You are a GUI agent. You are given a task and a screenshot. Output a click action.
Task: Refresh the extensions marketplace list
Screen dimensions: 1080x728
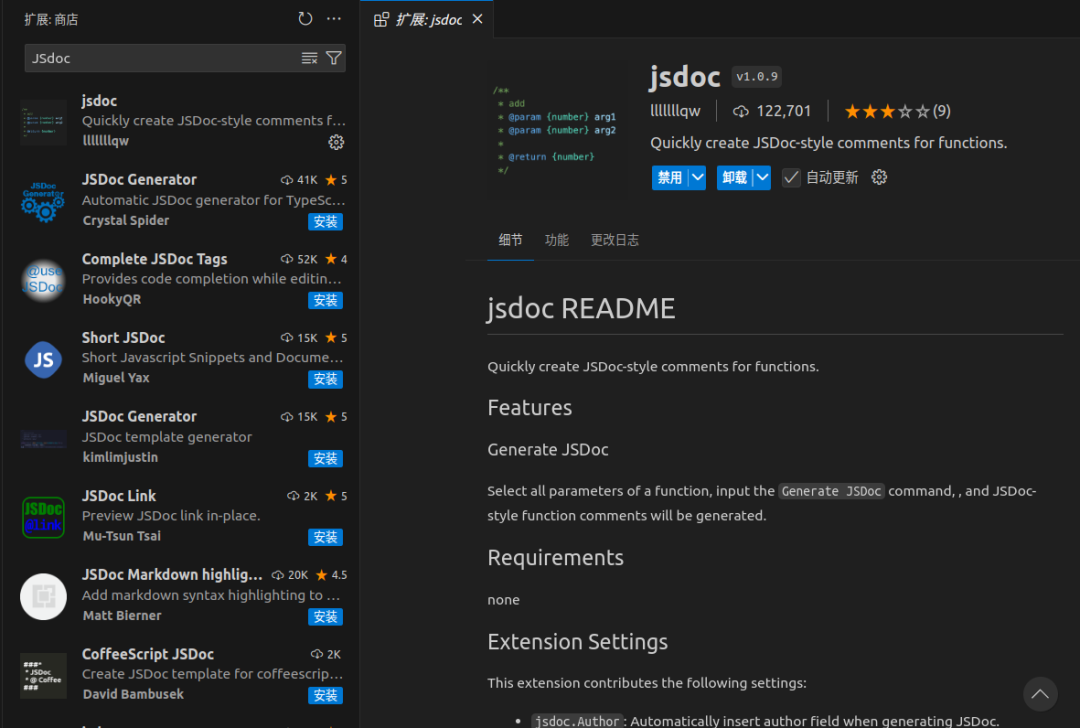tap(305, 19)
